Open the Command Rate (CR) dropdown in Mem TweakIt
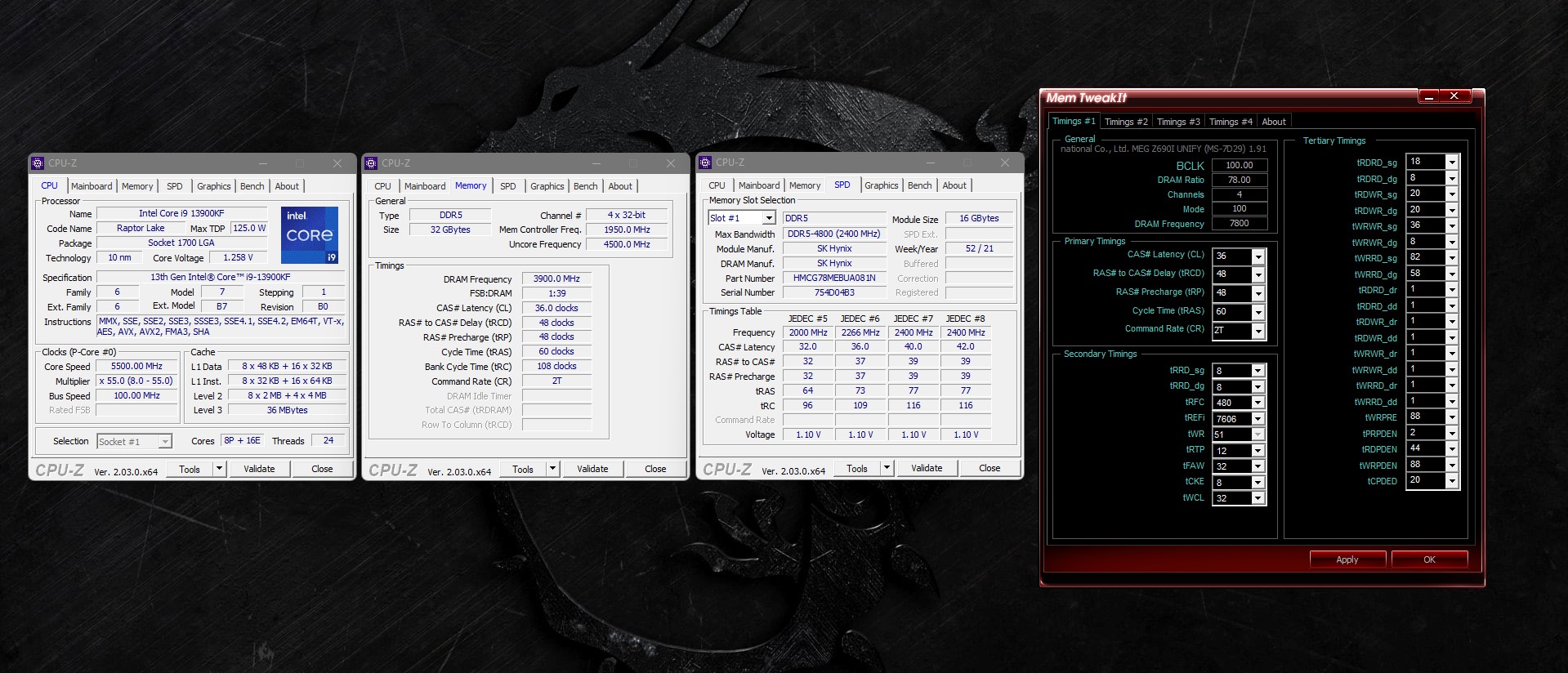 tap(1258, 331)
